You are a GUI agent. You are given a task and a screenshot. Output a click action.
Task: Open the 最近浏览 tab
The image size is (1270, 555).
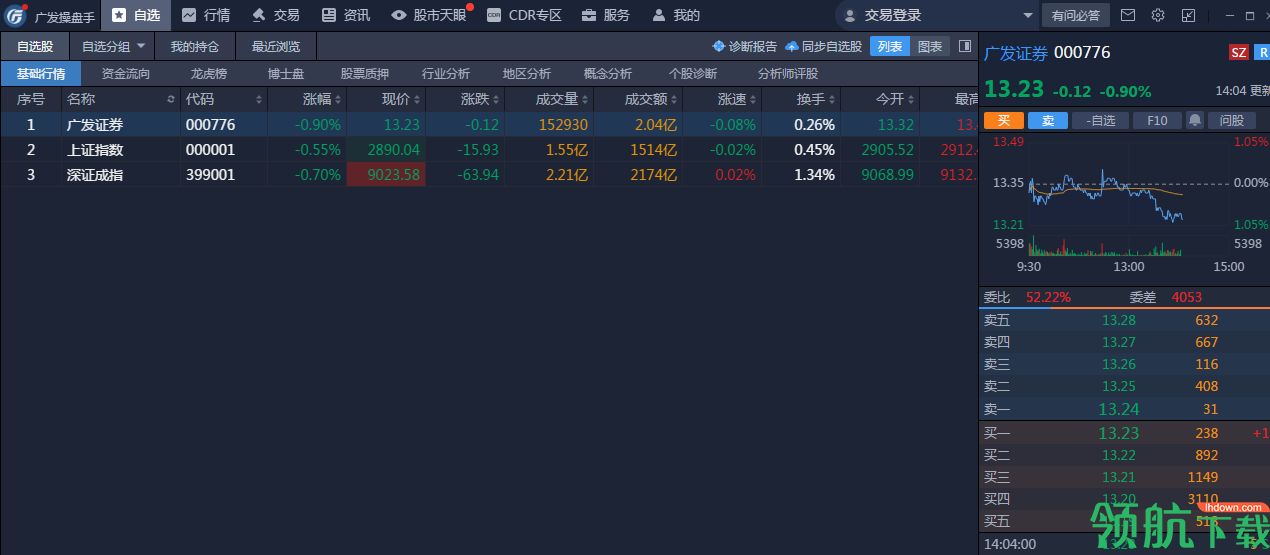coord(276,46)
